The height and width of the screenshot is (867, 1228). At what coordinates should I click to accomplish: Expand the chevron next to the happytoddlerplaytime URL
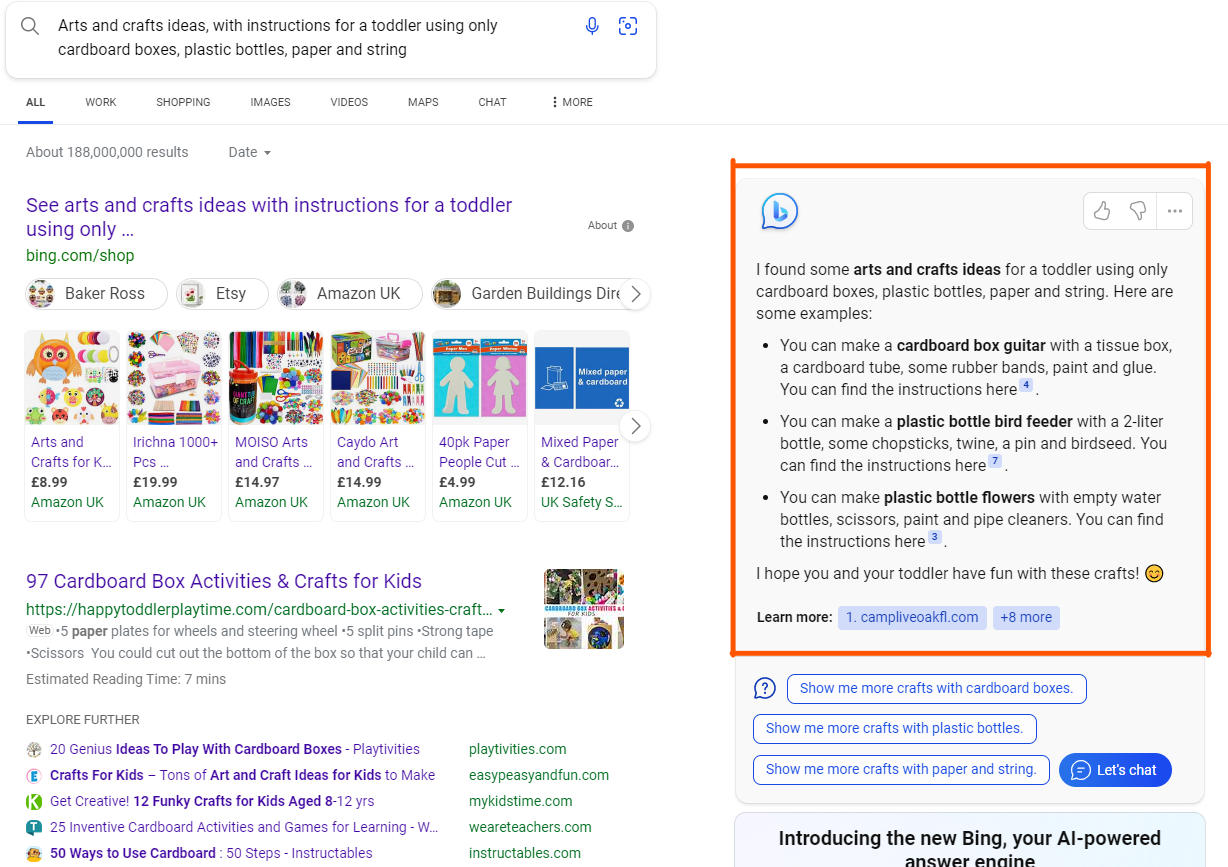coord(501,610)
